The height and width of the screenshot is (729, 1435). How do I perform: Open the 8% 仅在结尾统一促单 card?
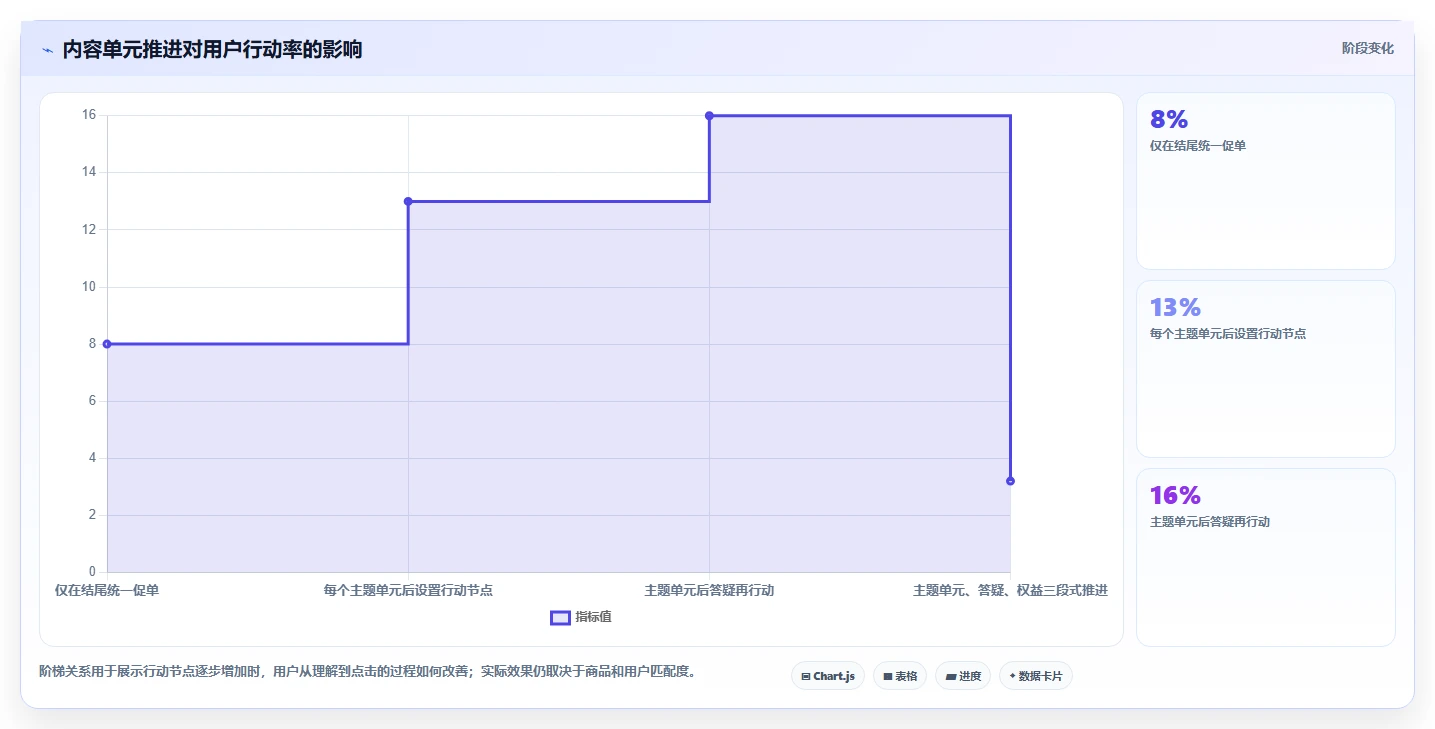pyautogui.click(x=1265, y=181)
